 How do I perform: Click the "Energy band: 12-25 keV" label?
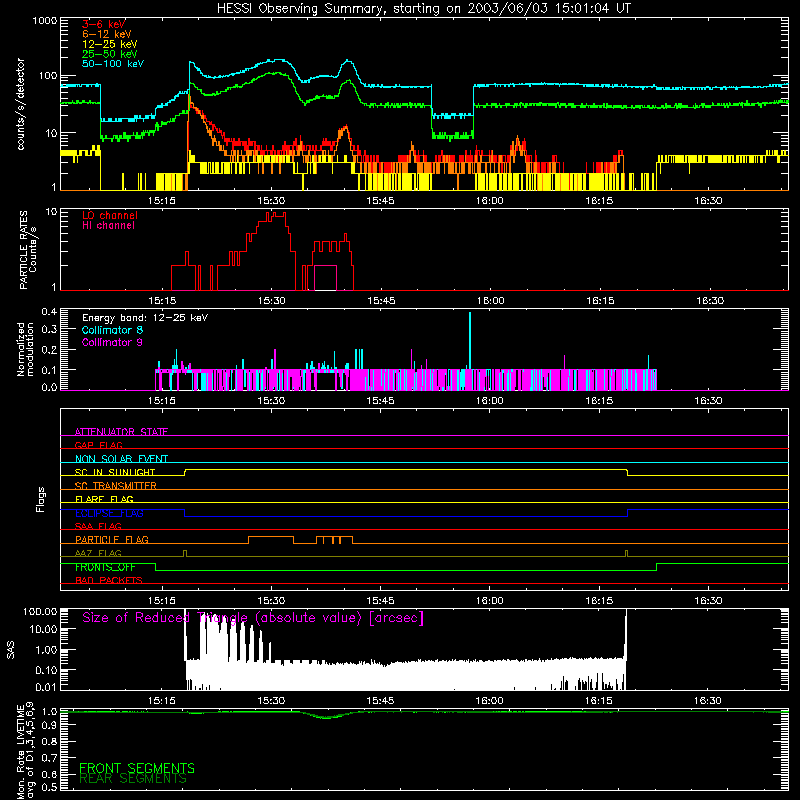pos(145,318)
